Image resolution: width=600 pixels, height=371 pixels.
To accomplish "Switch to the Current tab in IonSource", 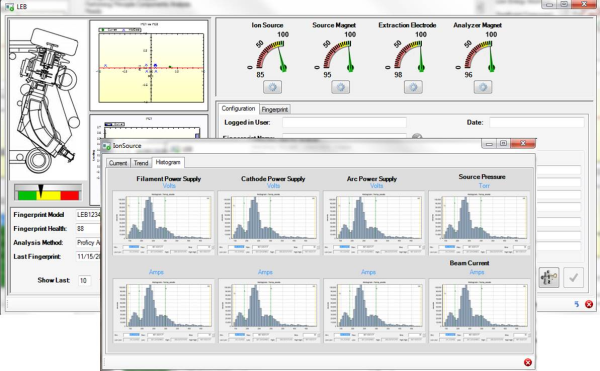I will (118, 163).
